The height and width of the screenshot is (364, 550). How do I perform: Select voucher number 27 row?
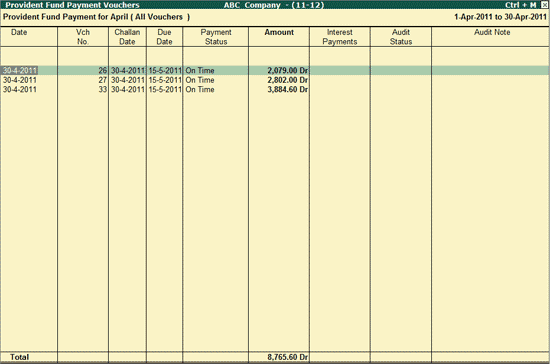(x=275, y=80)
